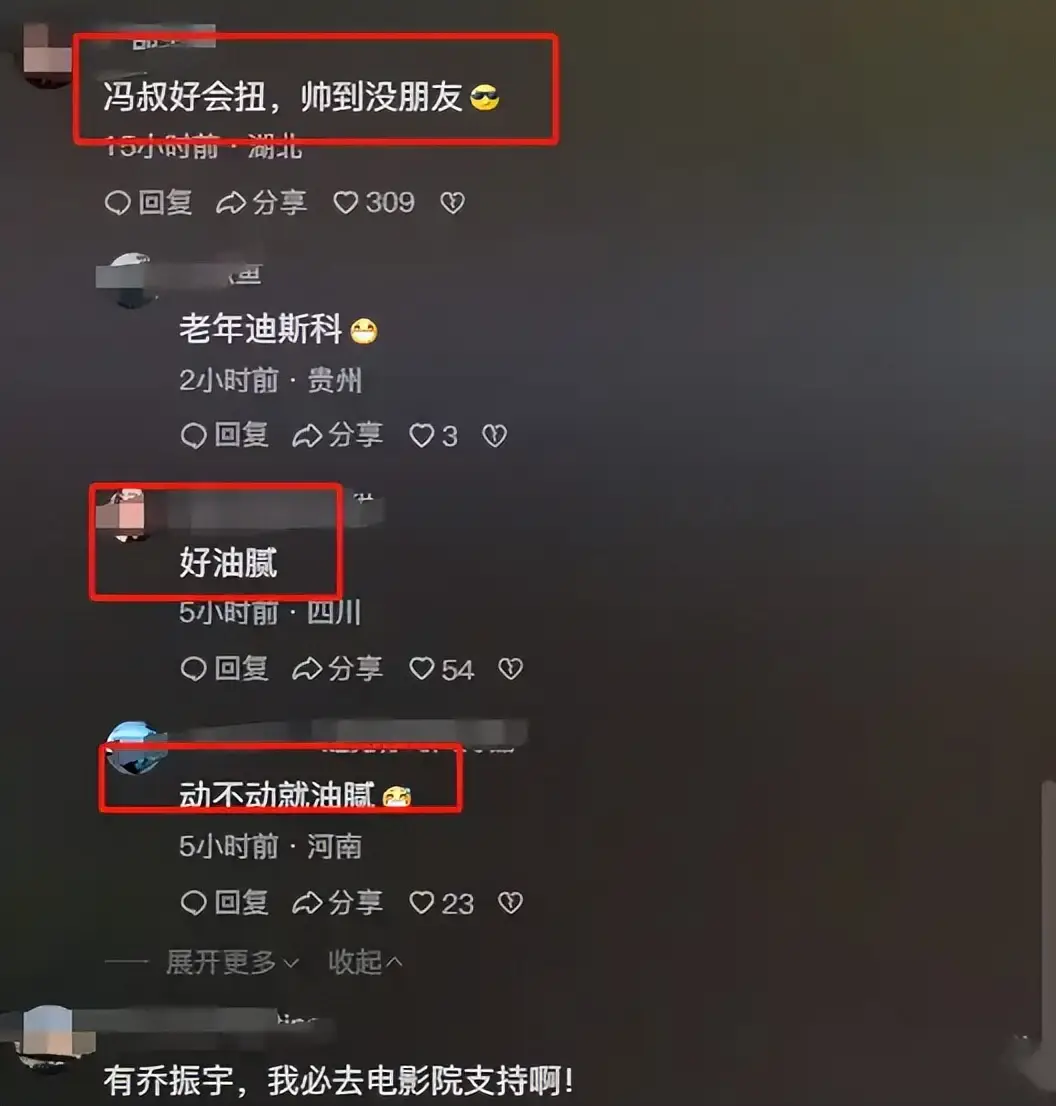
Task: Reply to the 好油腻 comment
Action: 224,669
